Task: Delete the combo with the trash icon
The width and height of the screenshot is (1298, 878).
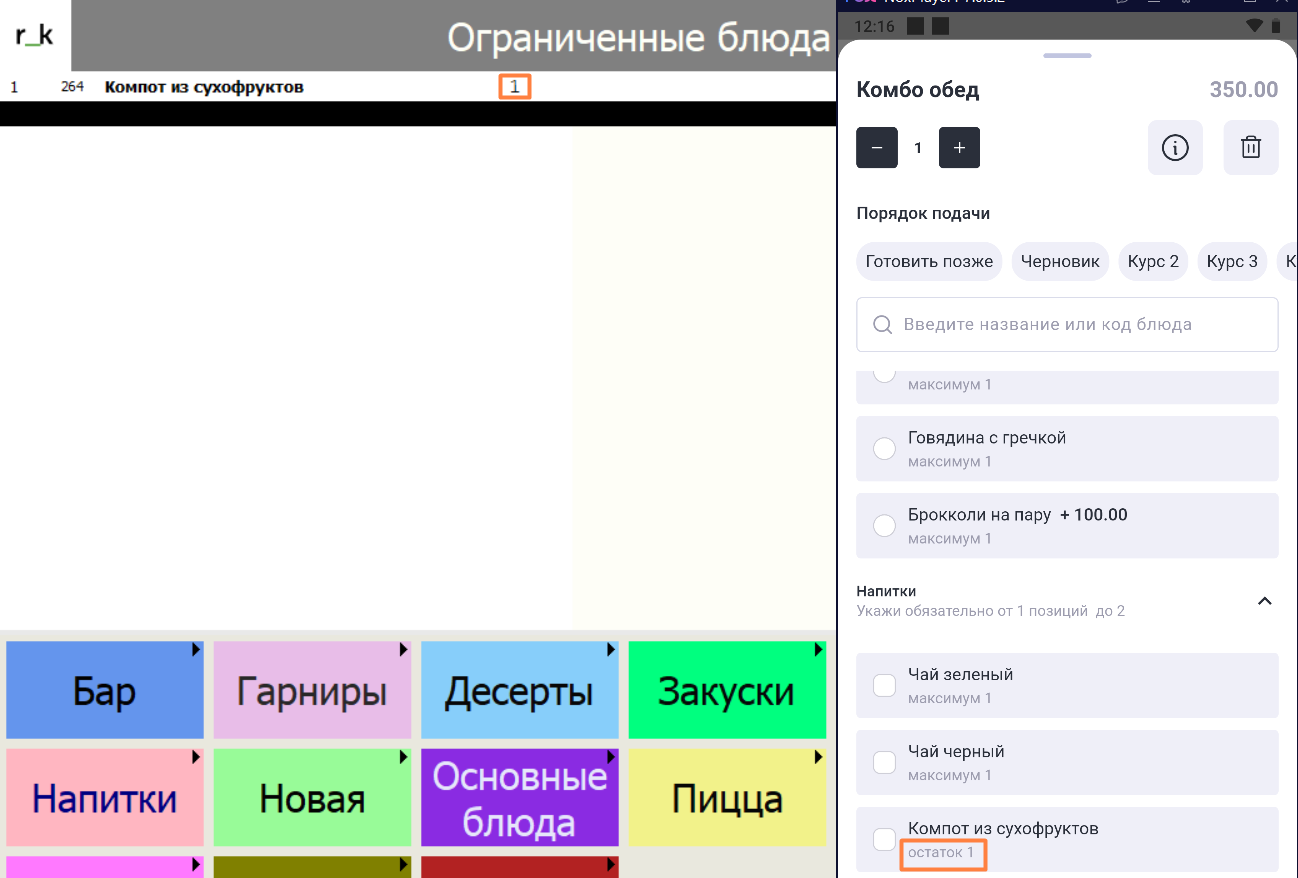Action: pos(1250,148)
